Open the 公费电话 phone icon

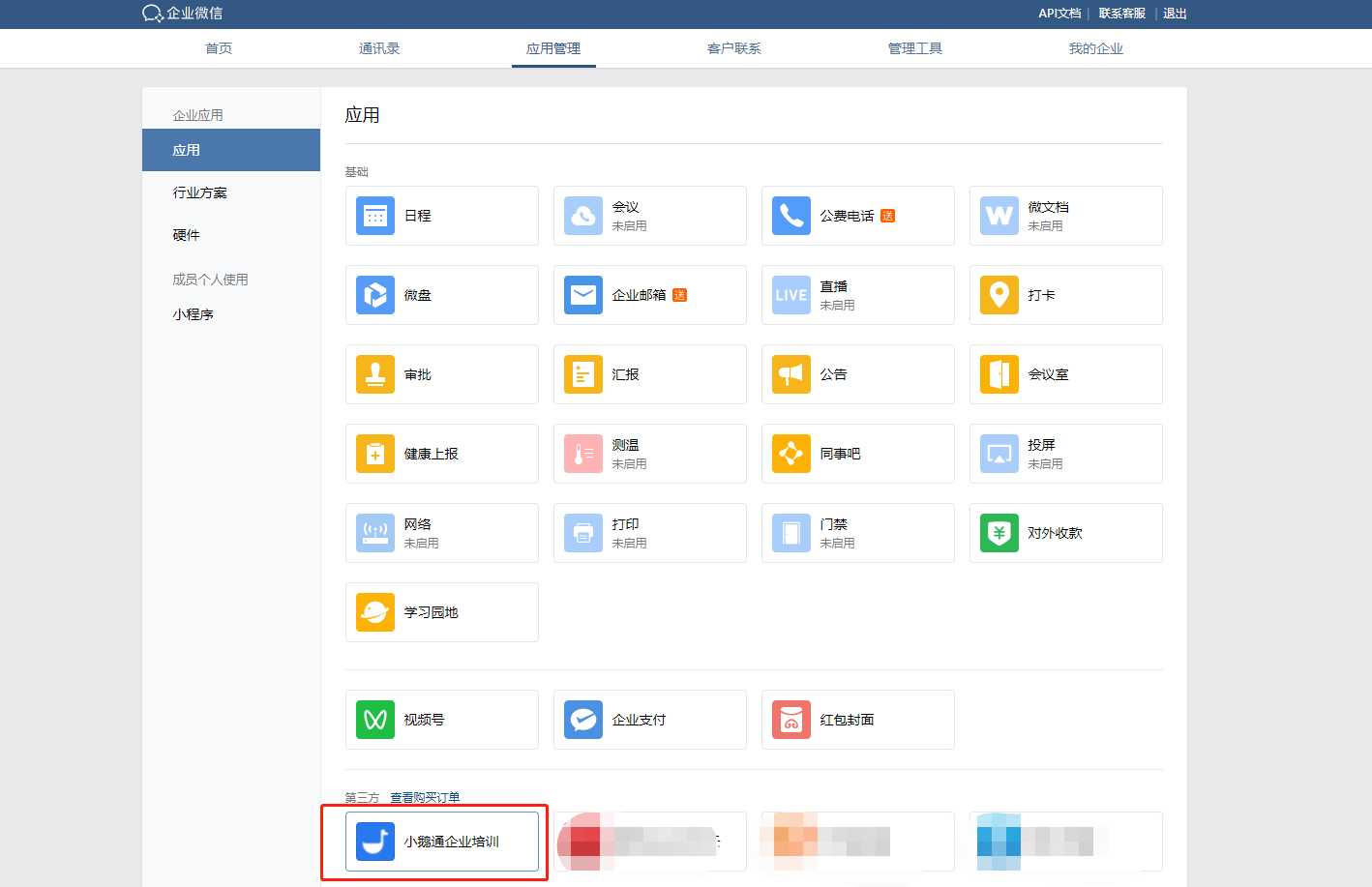pyautogui.click(x=791, y=216)
